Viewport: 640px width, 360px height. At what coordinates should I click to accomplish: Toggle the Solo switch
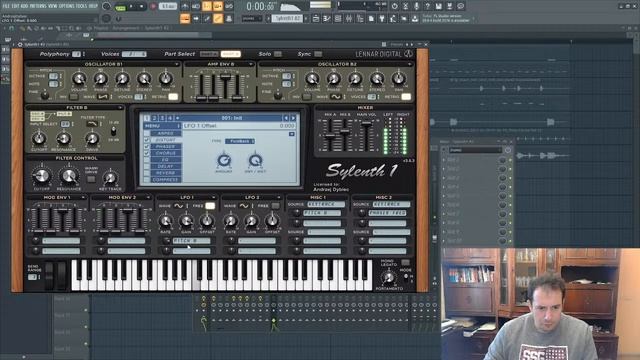click(x=278, y=54)
